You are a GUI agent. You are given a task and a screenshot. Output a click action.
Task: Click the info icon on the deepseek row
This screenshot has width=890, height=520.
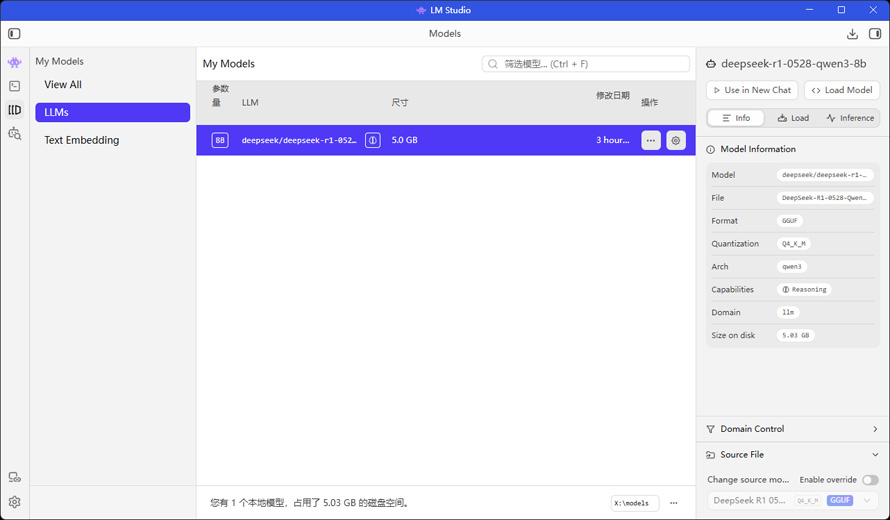[x=372, y=140]
